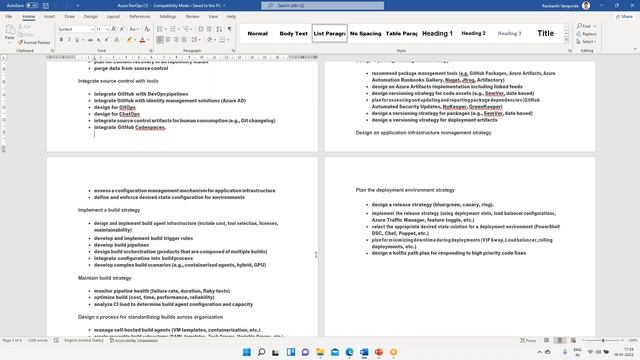The image size is (640, 360).
Task: Click the Share button
Action: point(624,16)
